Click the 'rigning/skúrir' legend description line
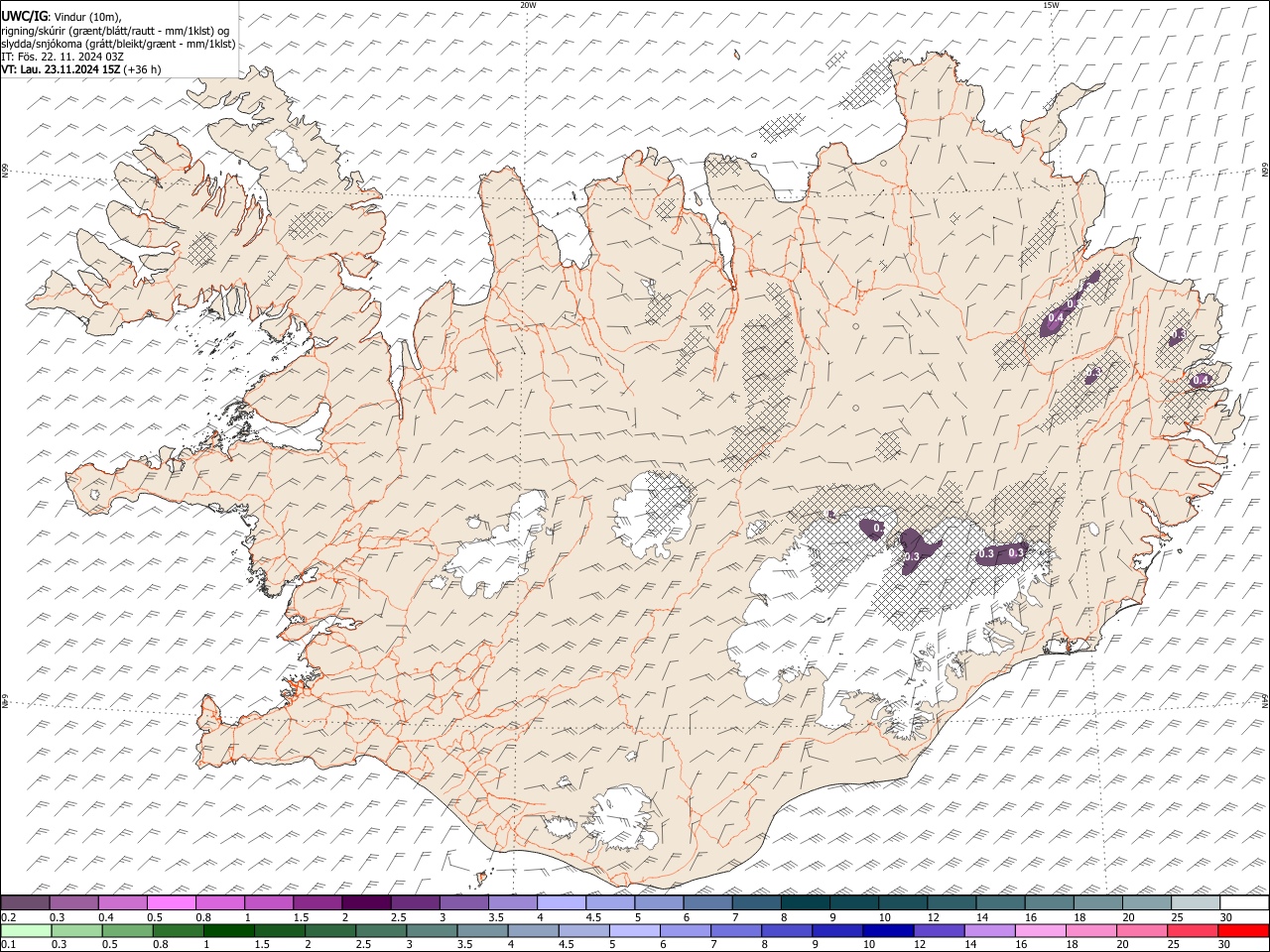The height and width of the screenshot is (952, 1270). [x=116, y=30]
